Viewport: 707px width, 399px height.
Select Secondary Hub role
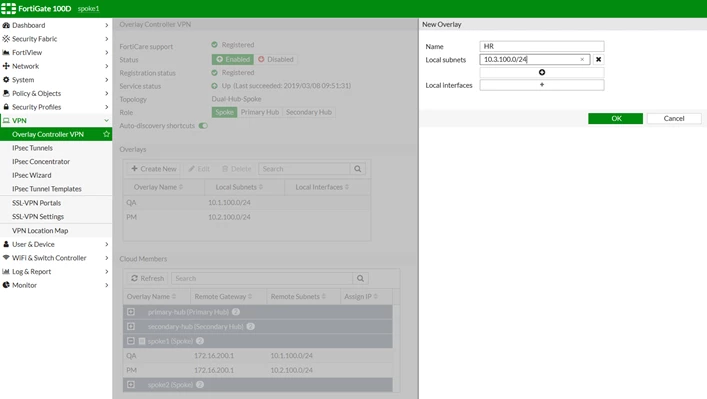(309, 112)
